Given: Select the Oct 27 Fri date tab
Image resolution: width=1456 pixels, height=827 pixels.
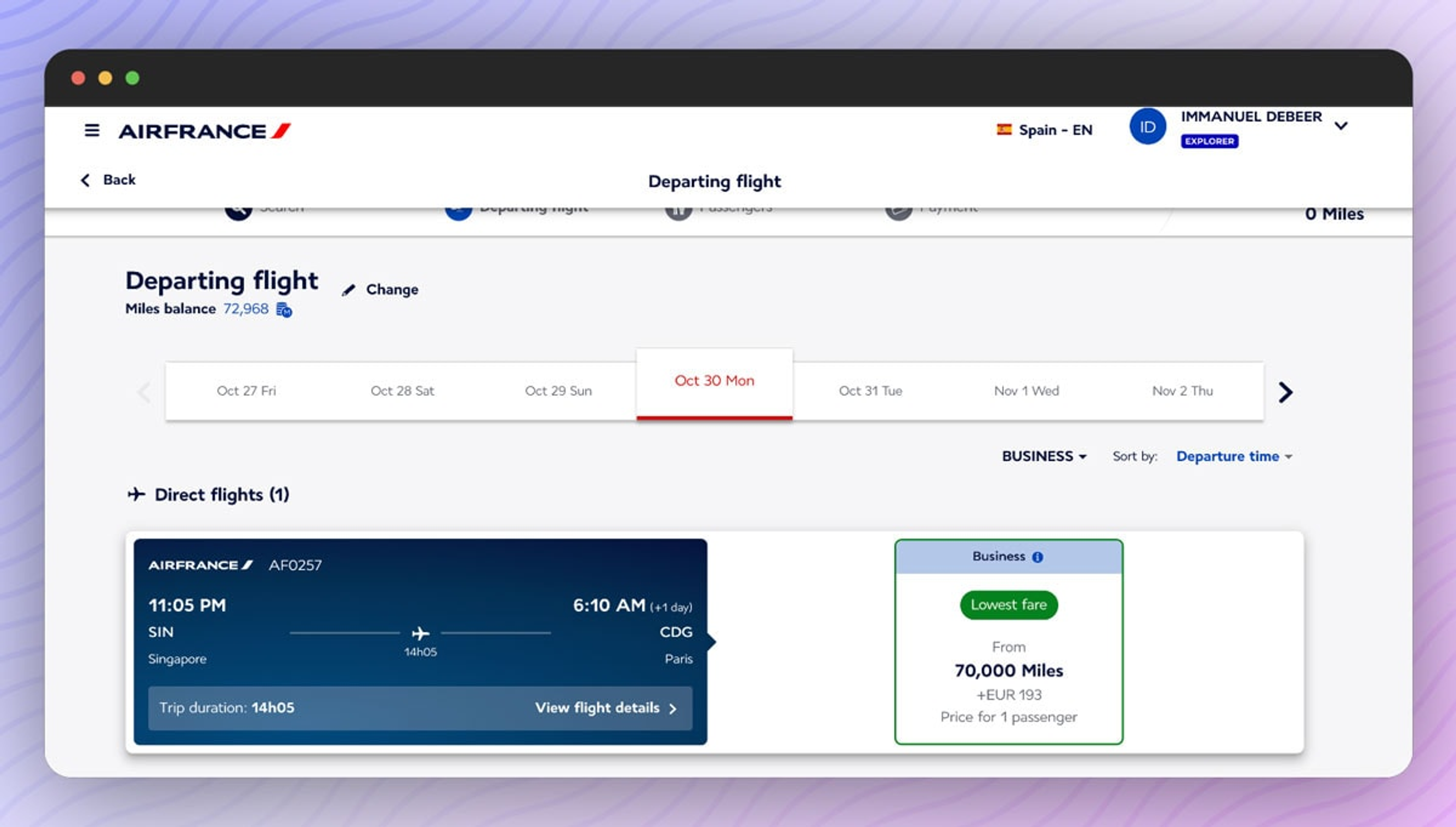Looking at the screenshot, I should click(246, 391).
